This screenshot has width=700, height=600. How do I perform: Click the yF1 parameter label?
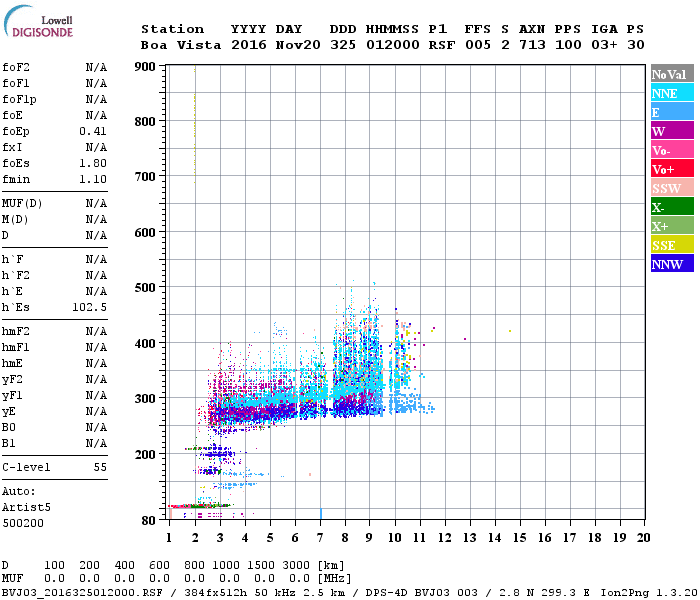[x=12, y=396]
